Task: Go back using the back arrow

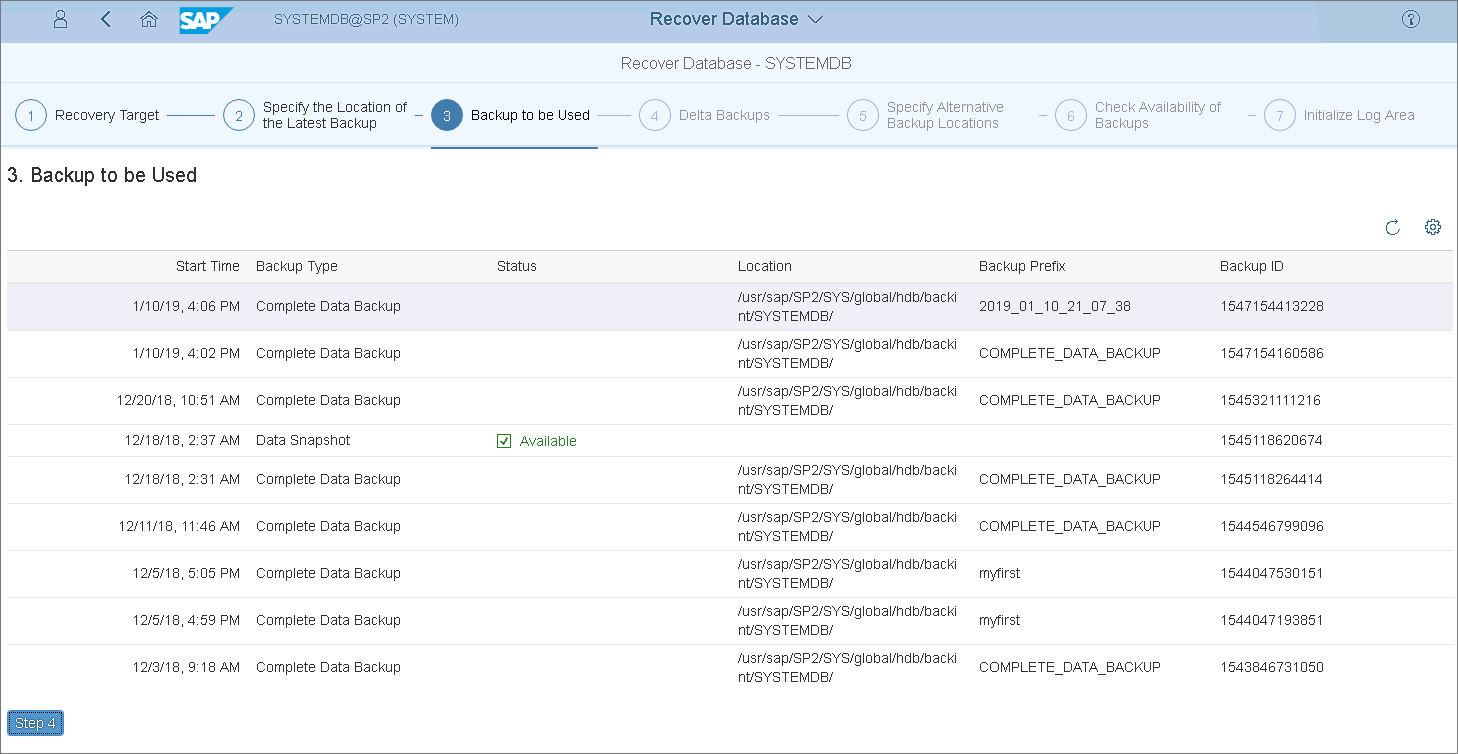Action: 106,19
